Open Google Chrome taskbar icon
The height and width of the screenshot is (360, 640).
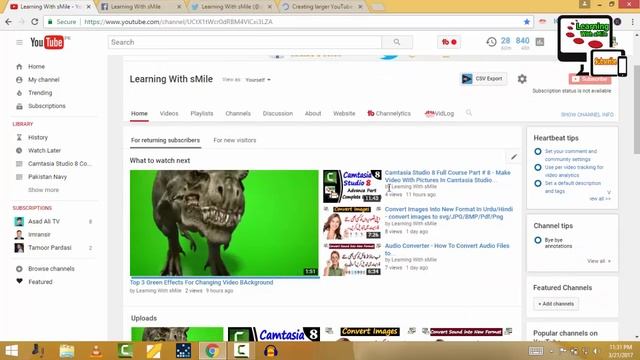(x=212, y=351)
